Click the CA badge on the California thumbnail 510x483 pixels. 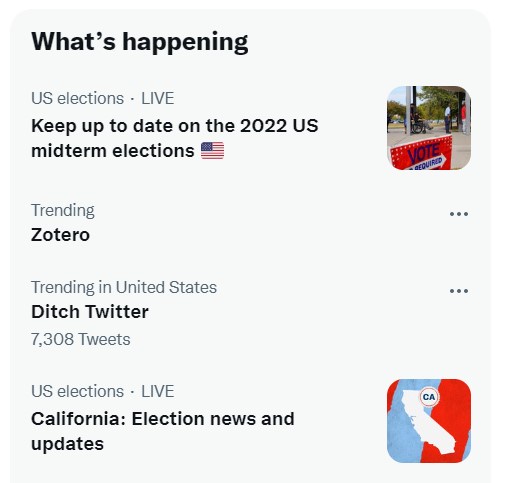(x=429, y=397)
